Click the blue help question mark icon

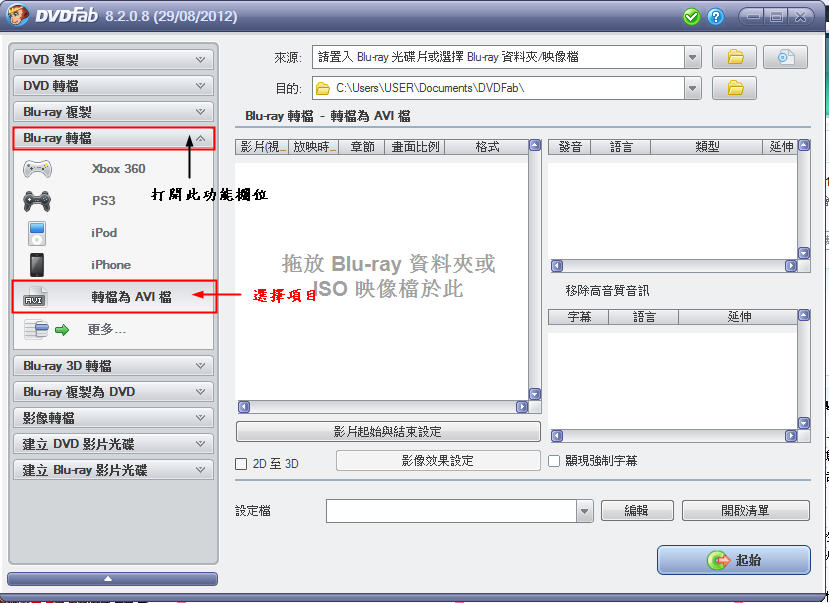[x=715, y=17]
